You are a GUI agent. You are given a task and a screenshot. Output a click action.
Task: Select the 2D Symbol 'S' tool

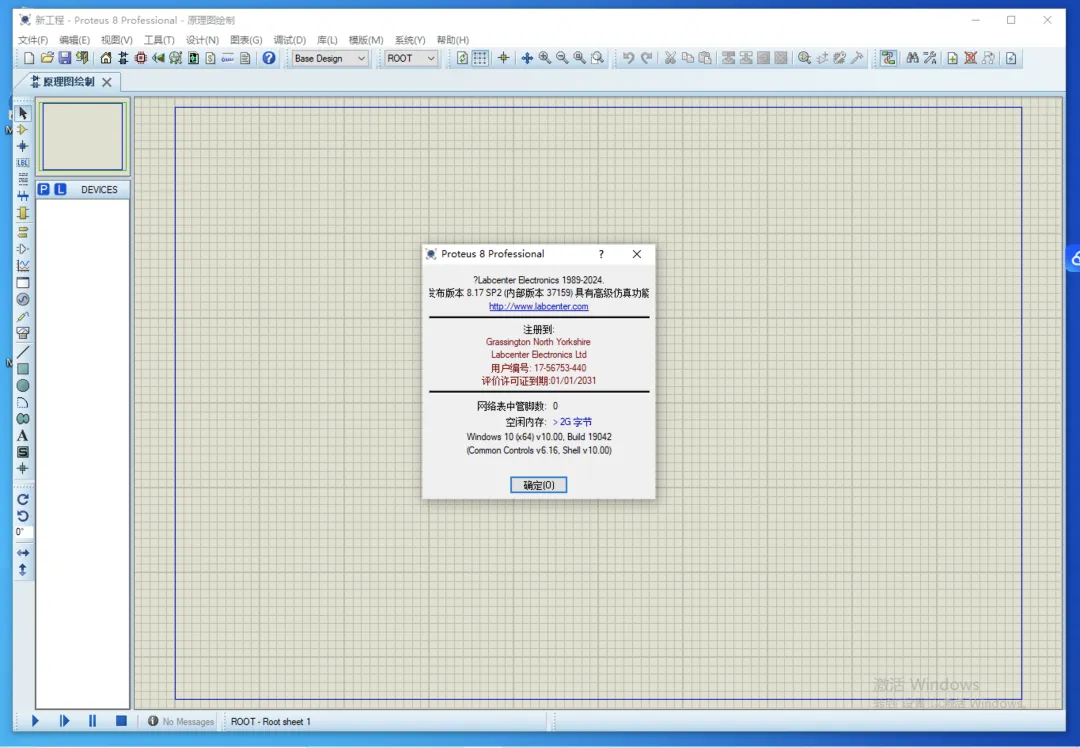[x=23, y=452]
